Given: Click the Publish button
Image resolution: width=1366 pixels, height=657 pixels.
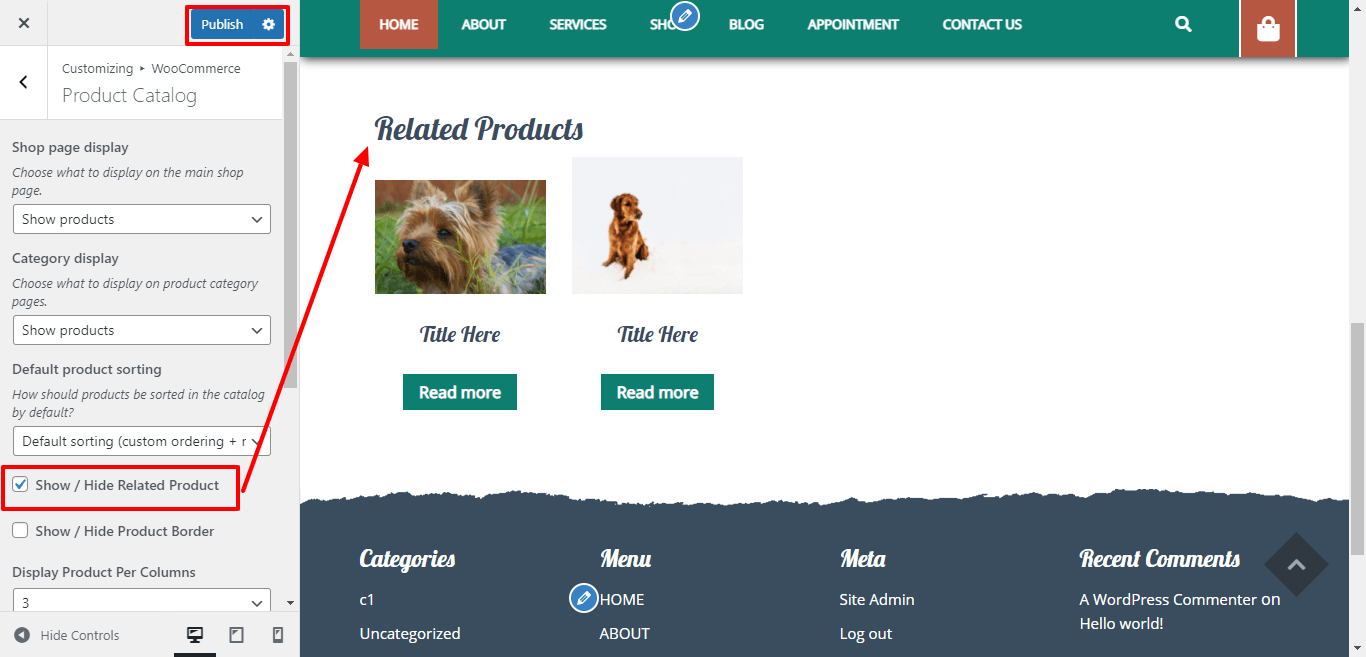Looking at the screenshot, I should [x=222, y=24].
